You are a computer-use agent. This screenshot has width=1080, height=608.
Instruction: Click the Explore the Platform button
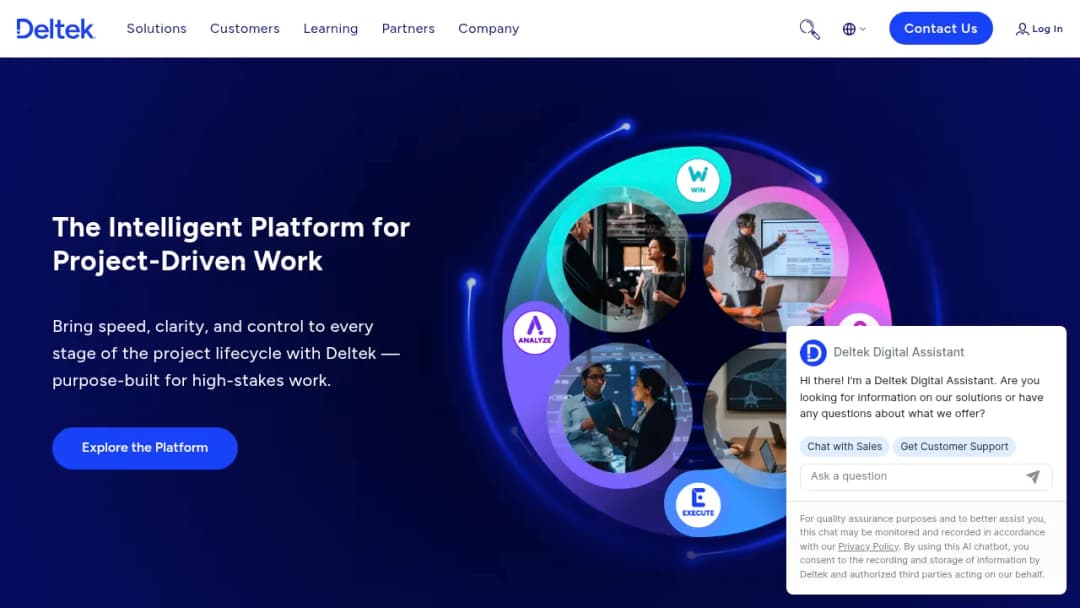pos(145,448)
